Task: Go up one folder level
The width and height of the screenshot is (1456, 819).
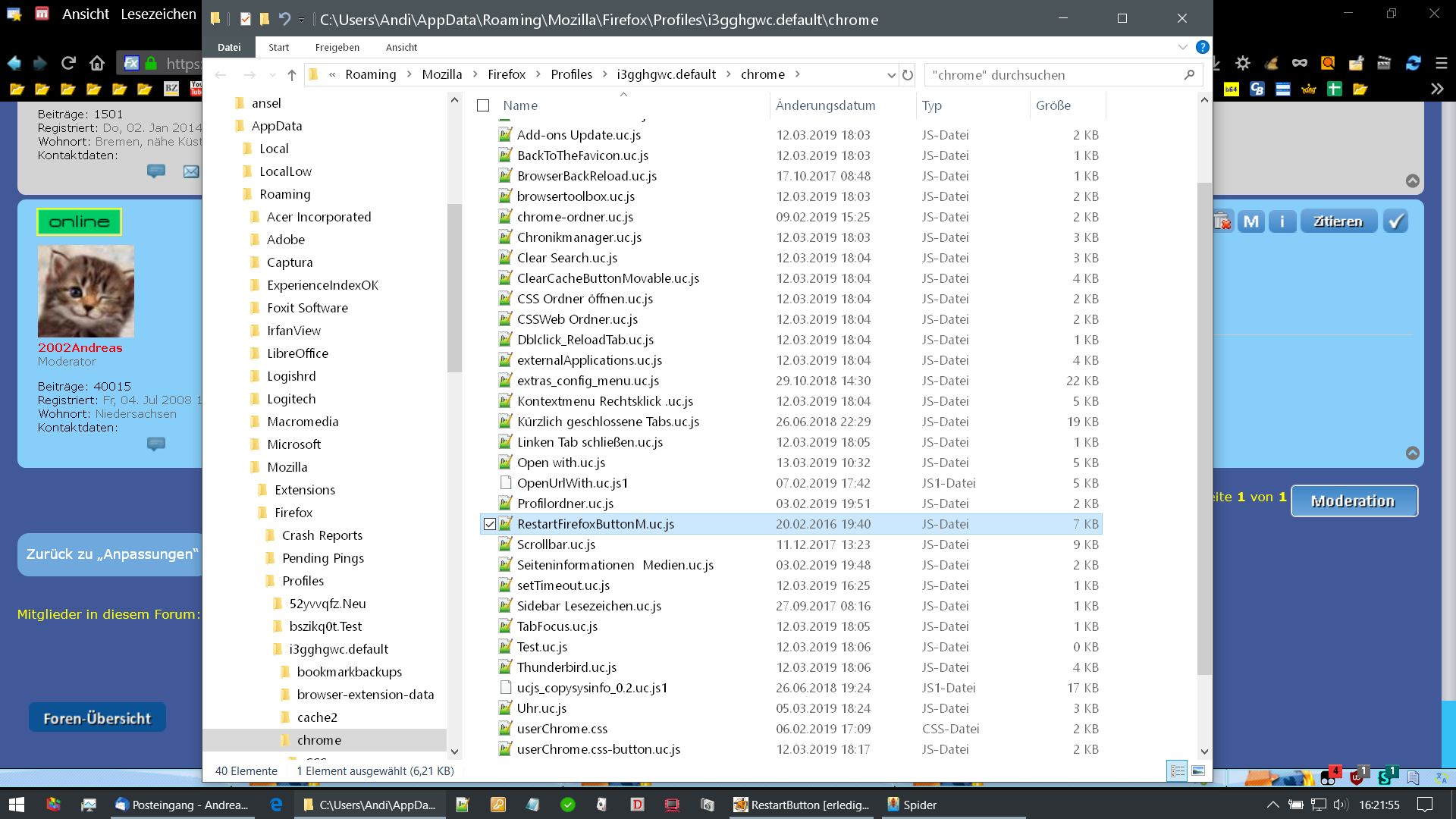Action: [x=292, y=74]
